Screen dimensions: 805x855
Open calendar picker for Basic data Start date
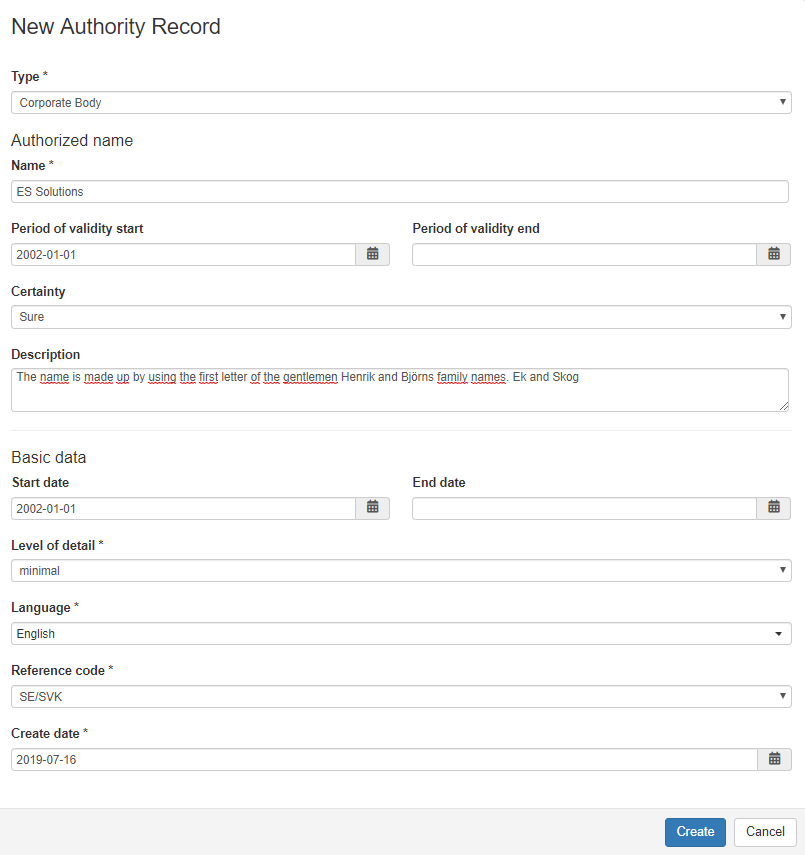tap(373, 508)
